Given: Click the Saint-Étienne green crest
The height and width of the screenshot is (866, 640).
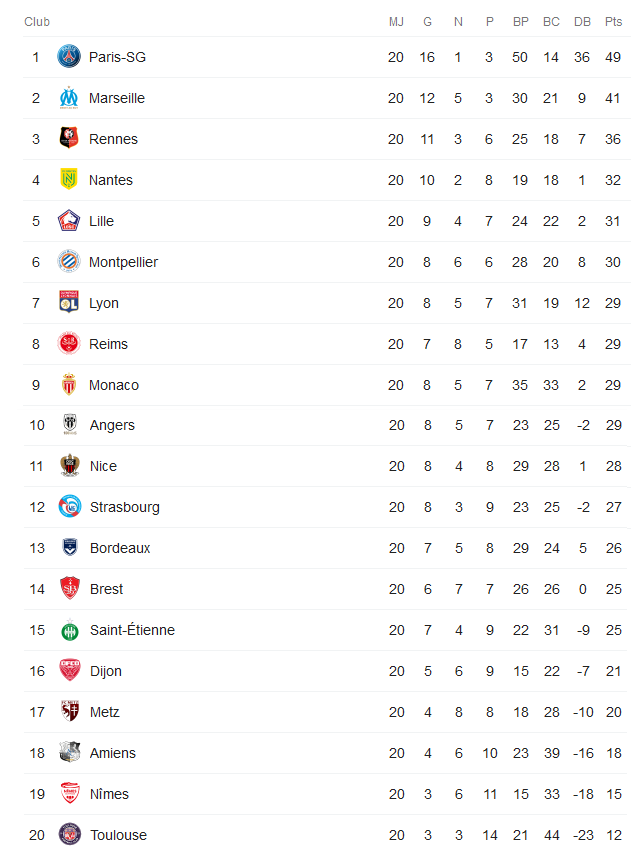Looking at the screenshot, I should pyautogui.click(x=70, y=630).
